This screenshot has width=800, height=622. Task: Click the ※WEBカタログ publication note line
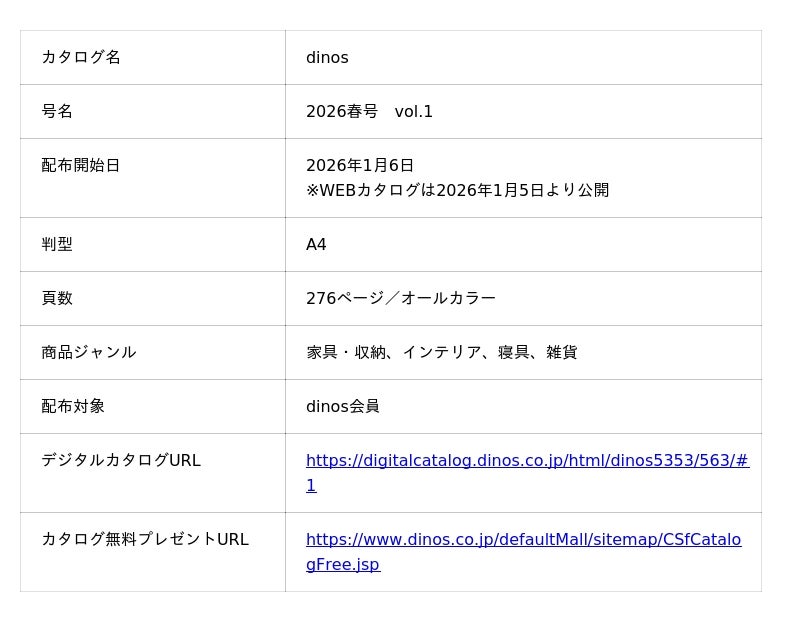pyautogui.click(x=457, y=190)
